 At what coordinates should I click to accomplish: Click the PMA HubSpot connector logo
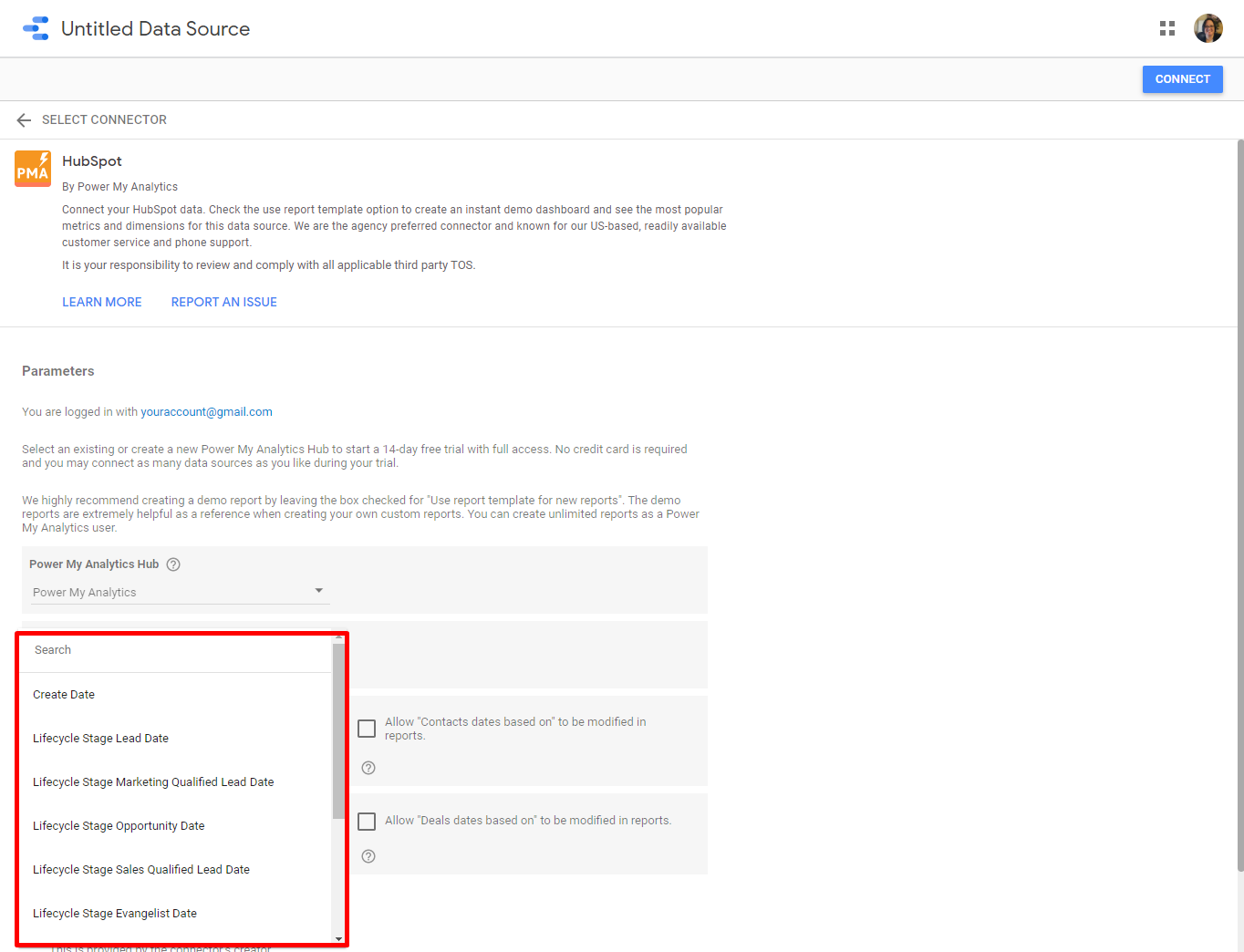[33, 169]
